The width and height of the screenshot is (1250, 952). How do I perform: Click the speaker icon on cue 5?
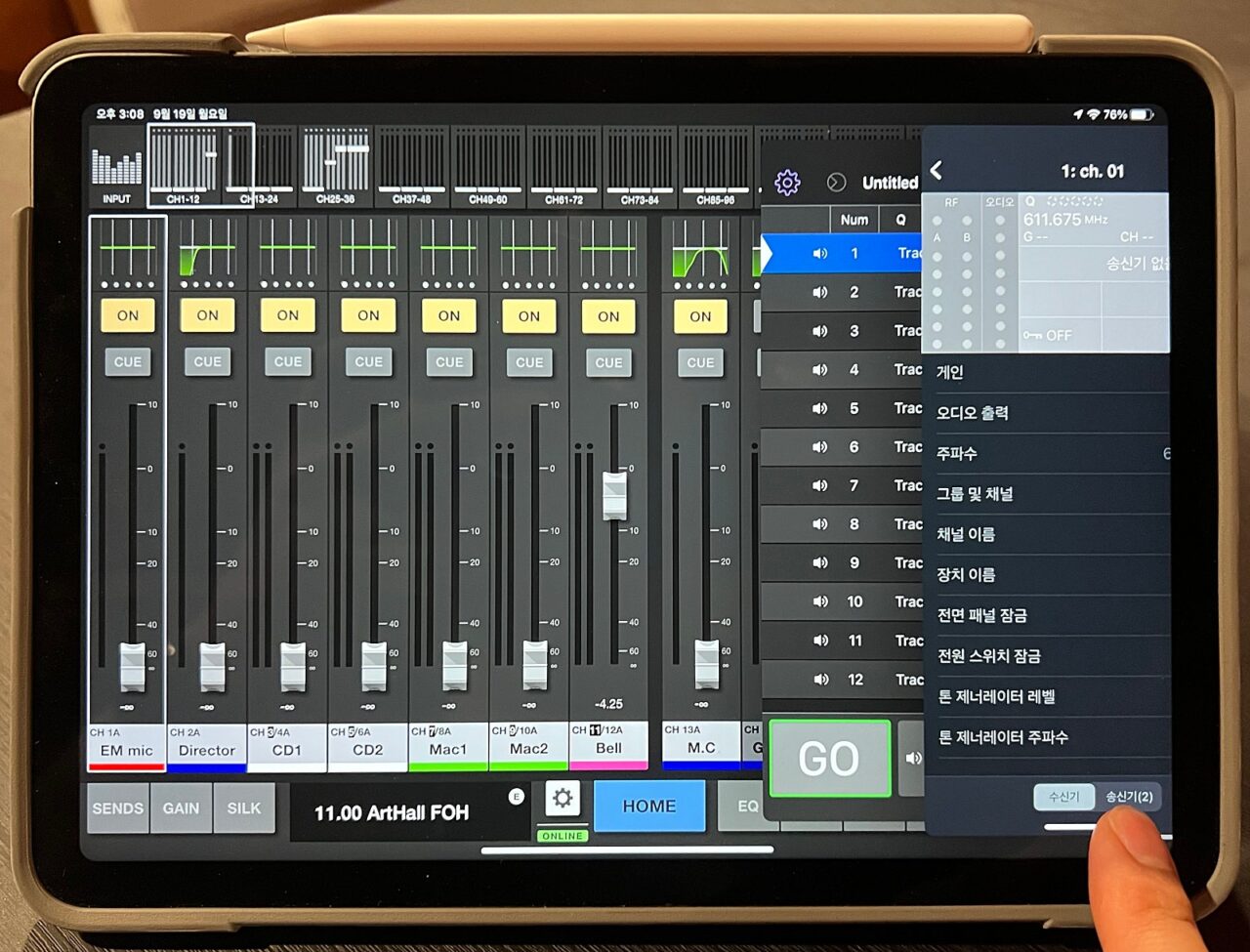click(820, 408)
